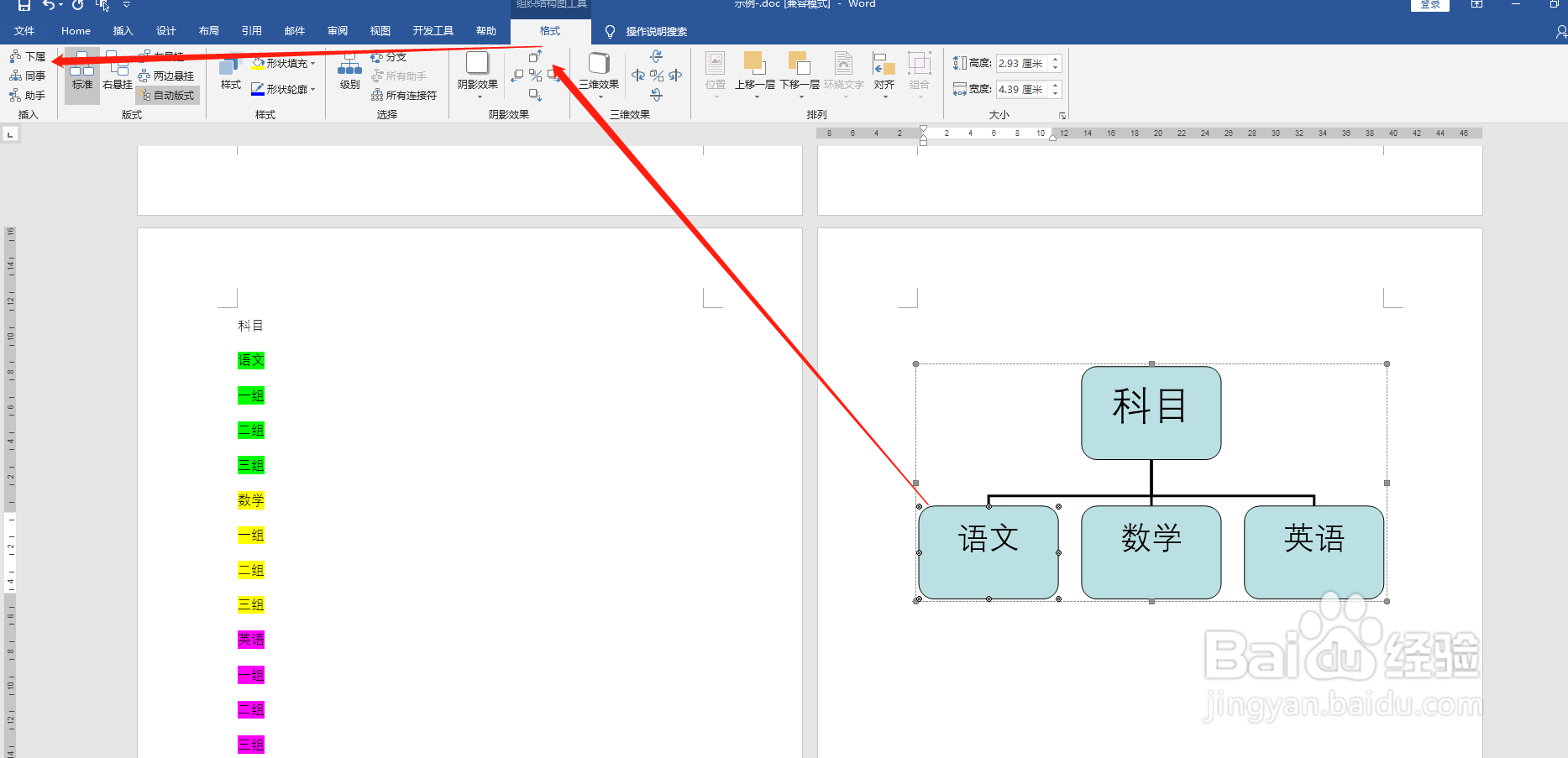
Task: Undo the last action
Action: click(49, 5)
